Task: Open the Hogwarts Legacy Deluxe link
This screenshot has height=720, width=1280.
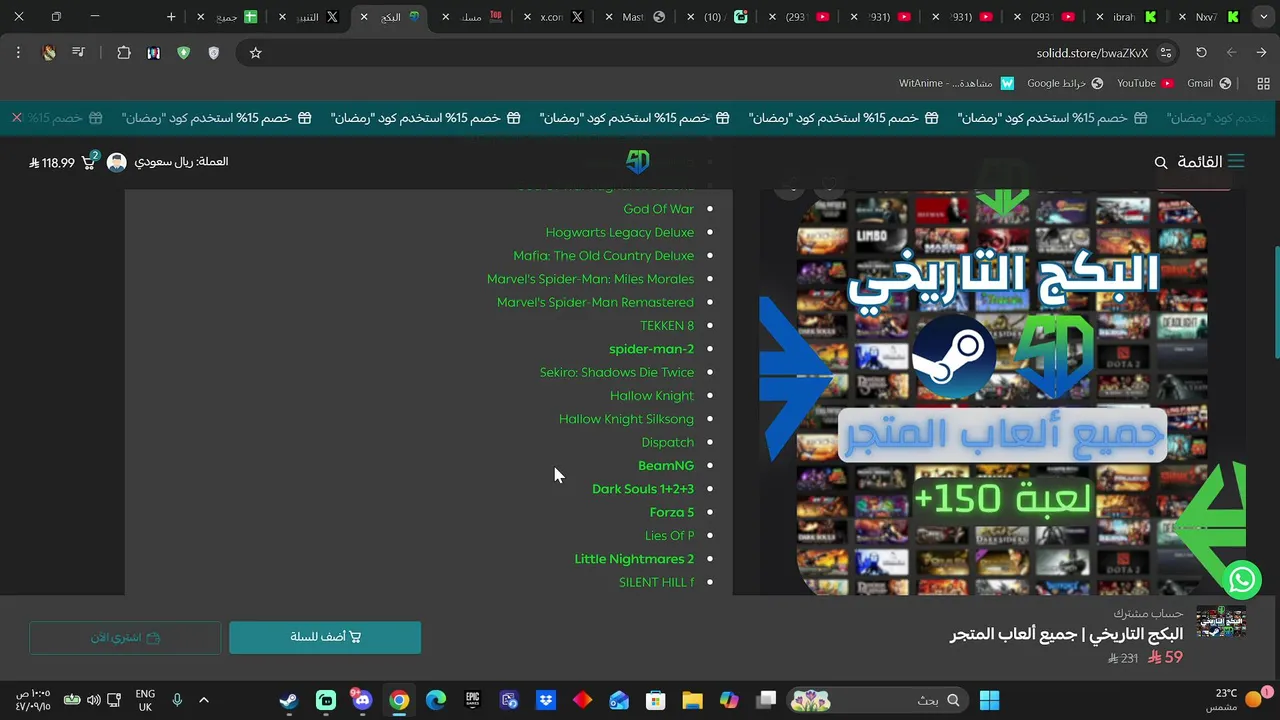Action: pyautogui.click(x=619, y=232)
